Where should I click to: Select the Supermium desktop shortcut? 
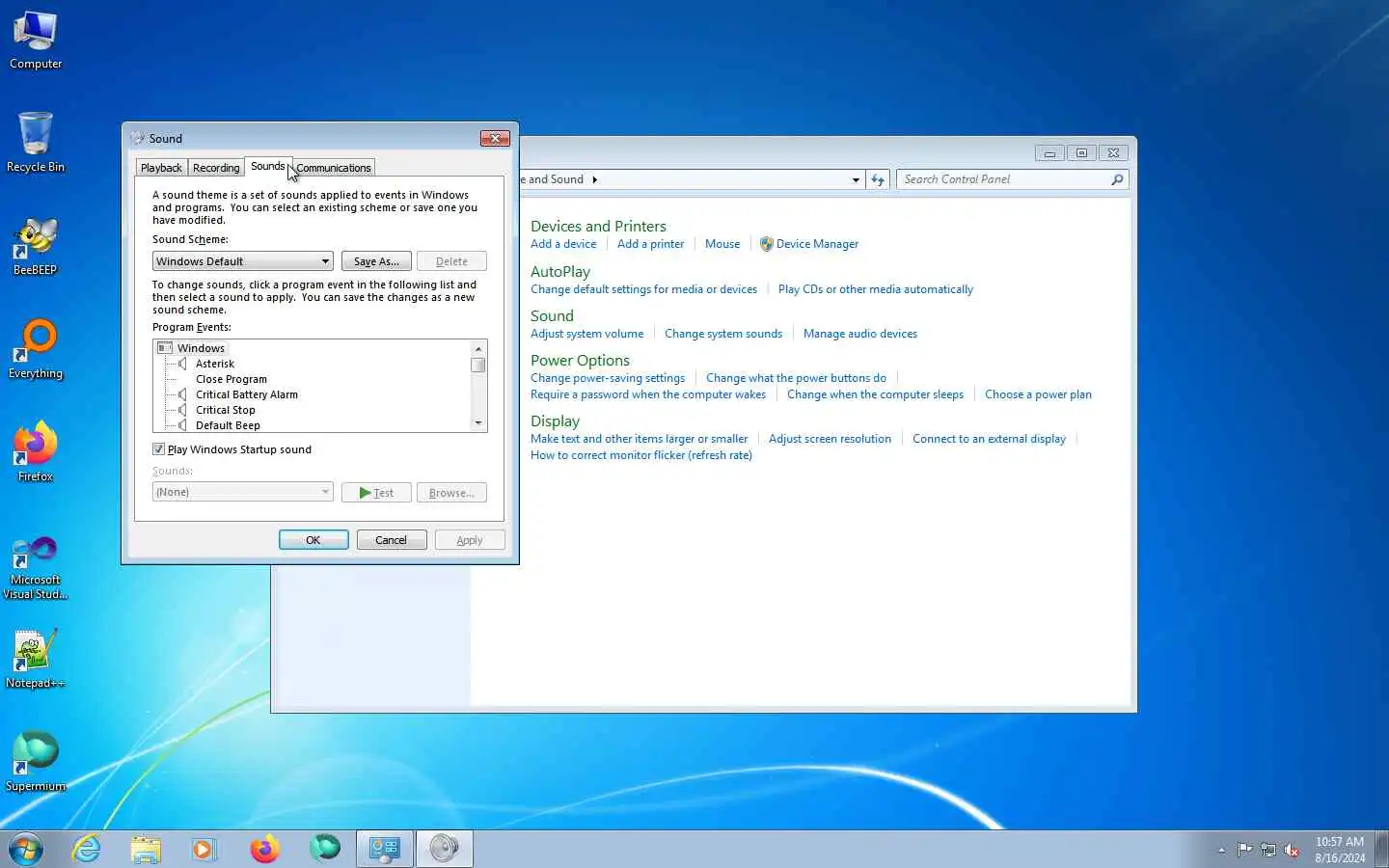pyautogui.click(x=36, y=762)
